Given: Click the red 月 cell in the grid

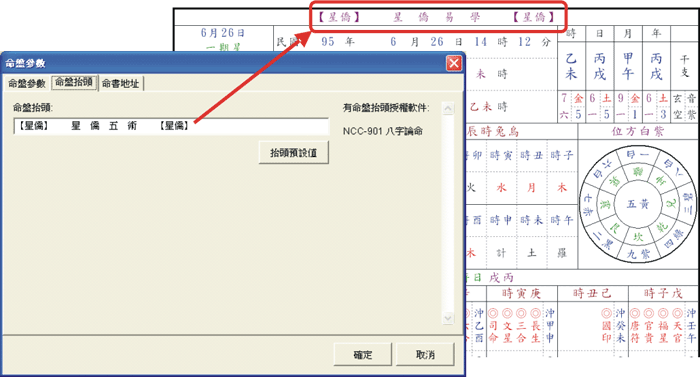Looking at the screenshot, I should [531, 188].
